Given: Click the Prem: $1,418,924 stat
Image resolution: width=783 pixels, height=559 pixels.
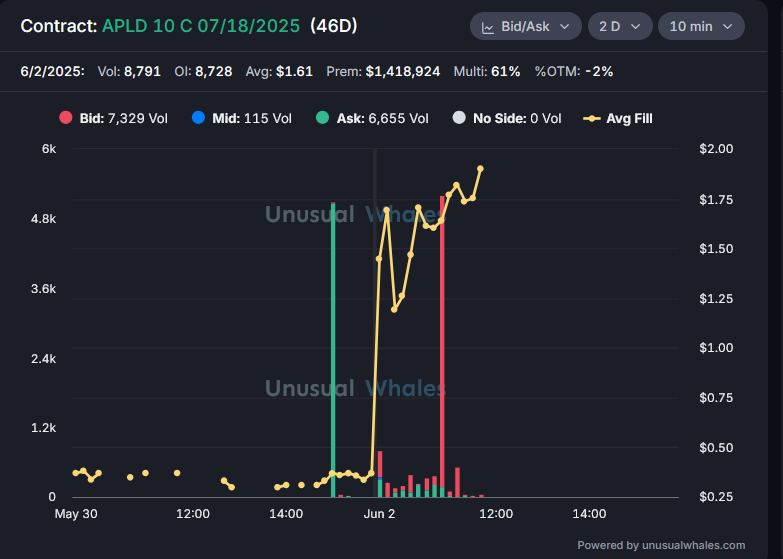Looking at the screenshot, I should tap(383, 71).
